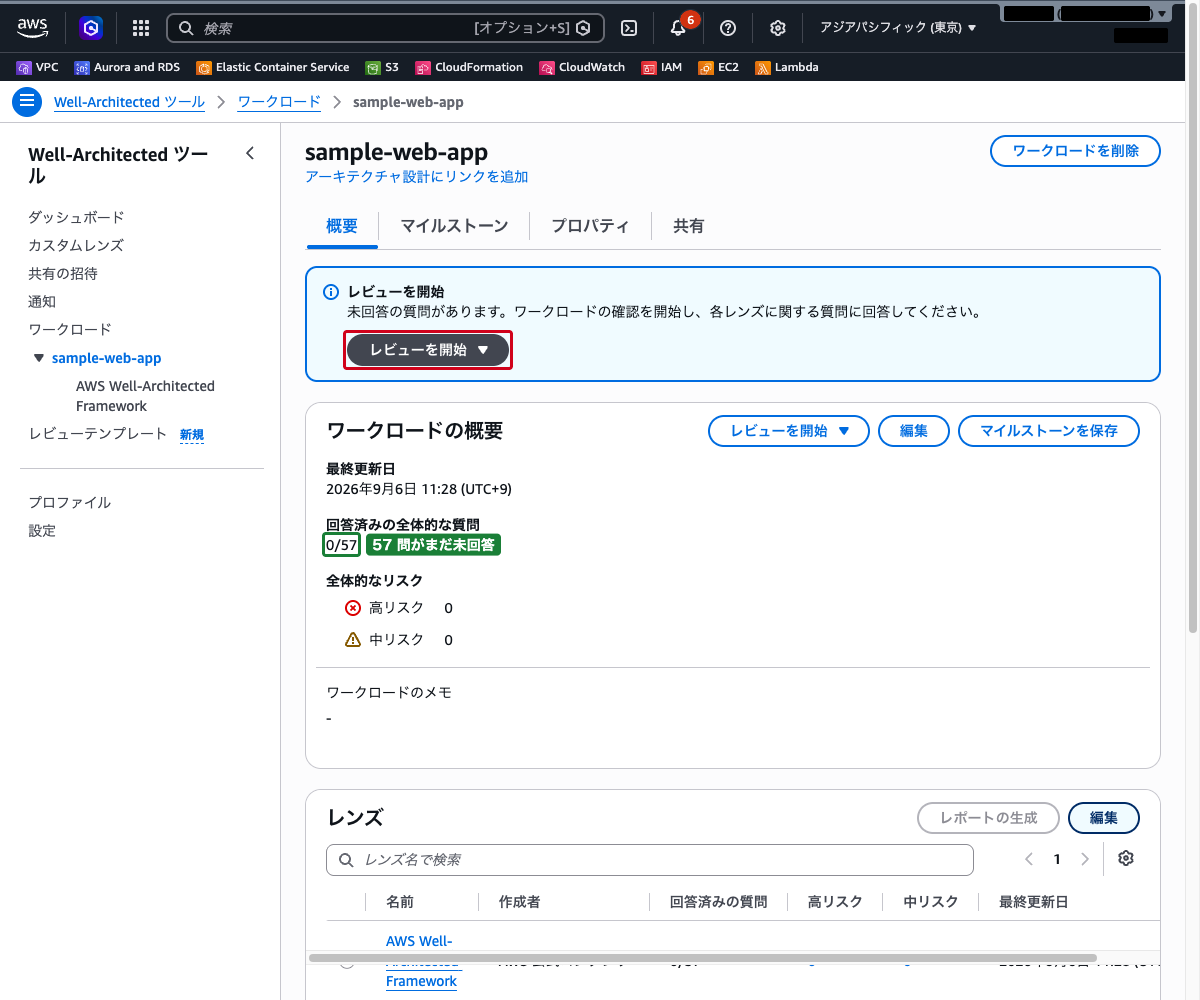Click 編集 button in ワークロードの概要
The width and height of the screenshot is (1200, 1000).
coord(914,431)
